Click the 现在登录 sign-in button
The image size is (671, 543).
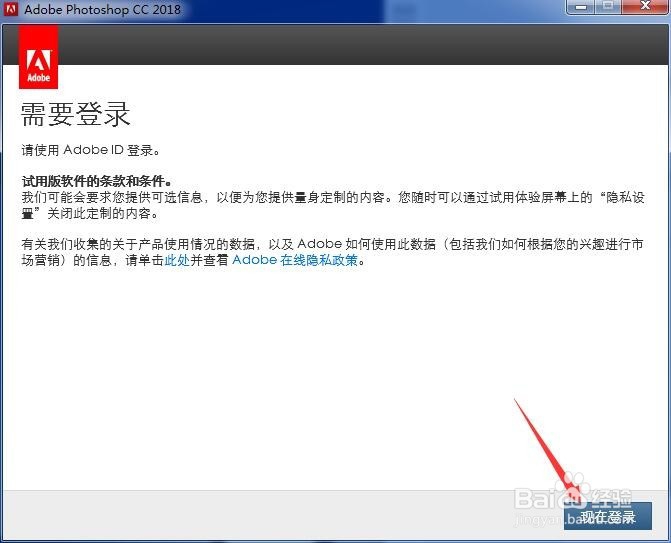pos(608,516)
